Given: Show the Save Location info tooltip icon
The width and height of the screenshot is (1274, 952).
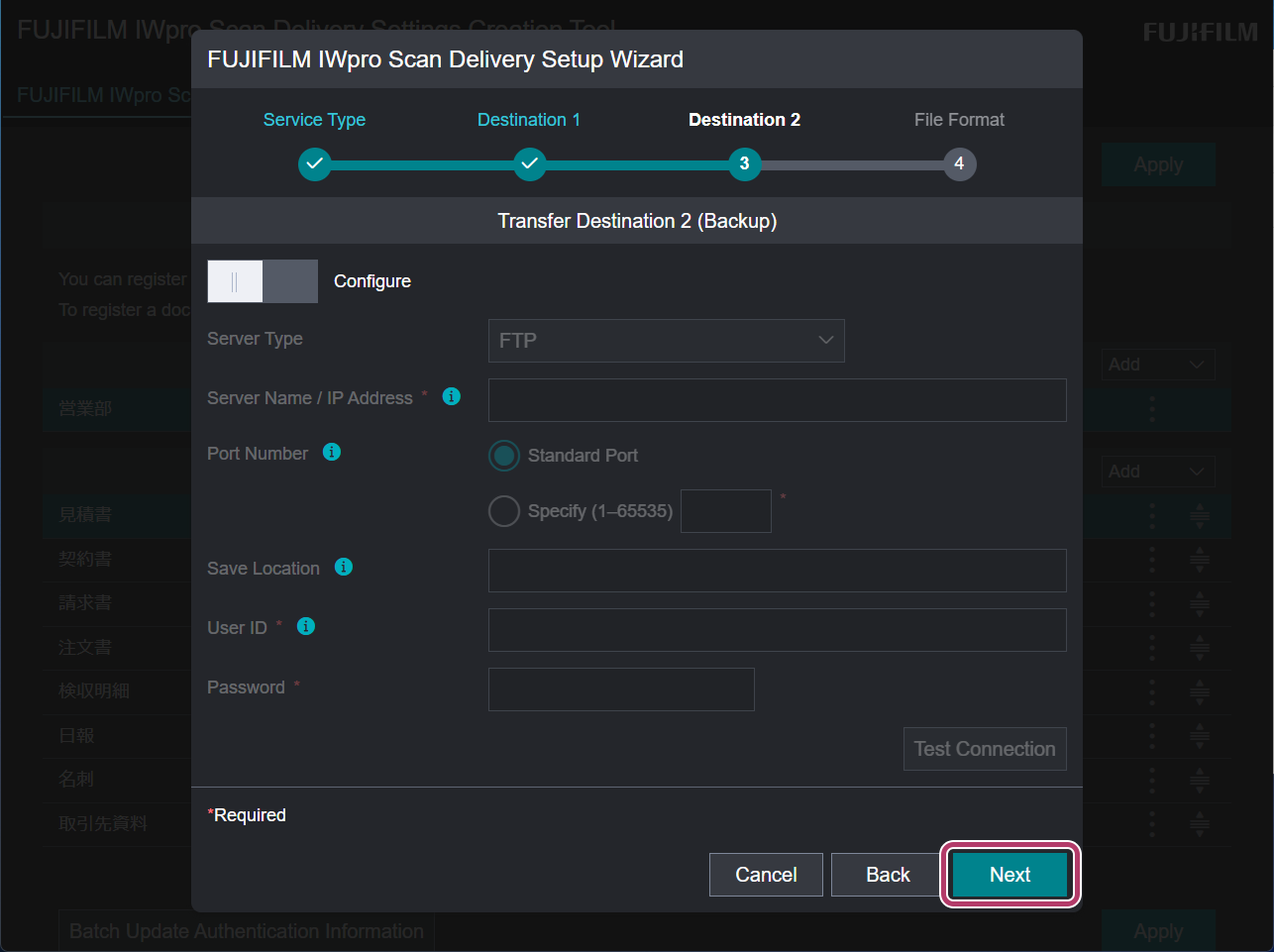Looking at the screenshot, I should (x=344, y=567).
